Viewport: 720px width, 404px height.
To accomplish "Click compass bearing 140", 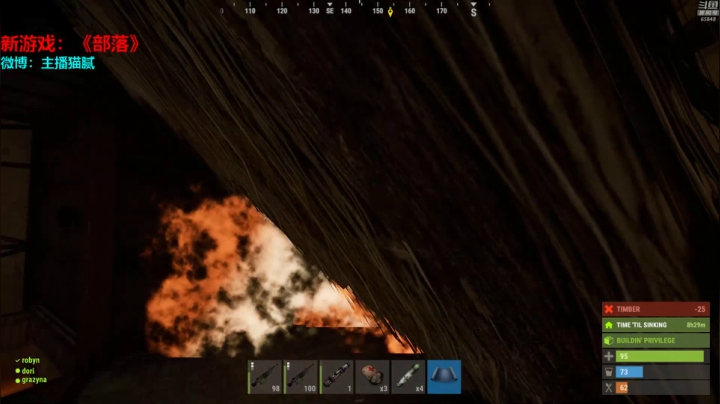I will click(x=346, y=11).
